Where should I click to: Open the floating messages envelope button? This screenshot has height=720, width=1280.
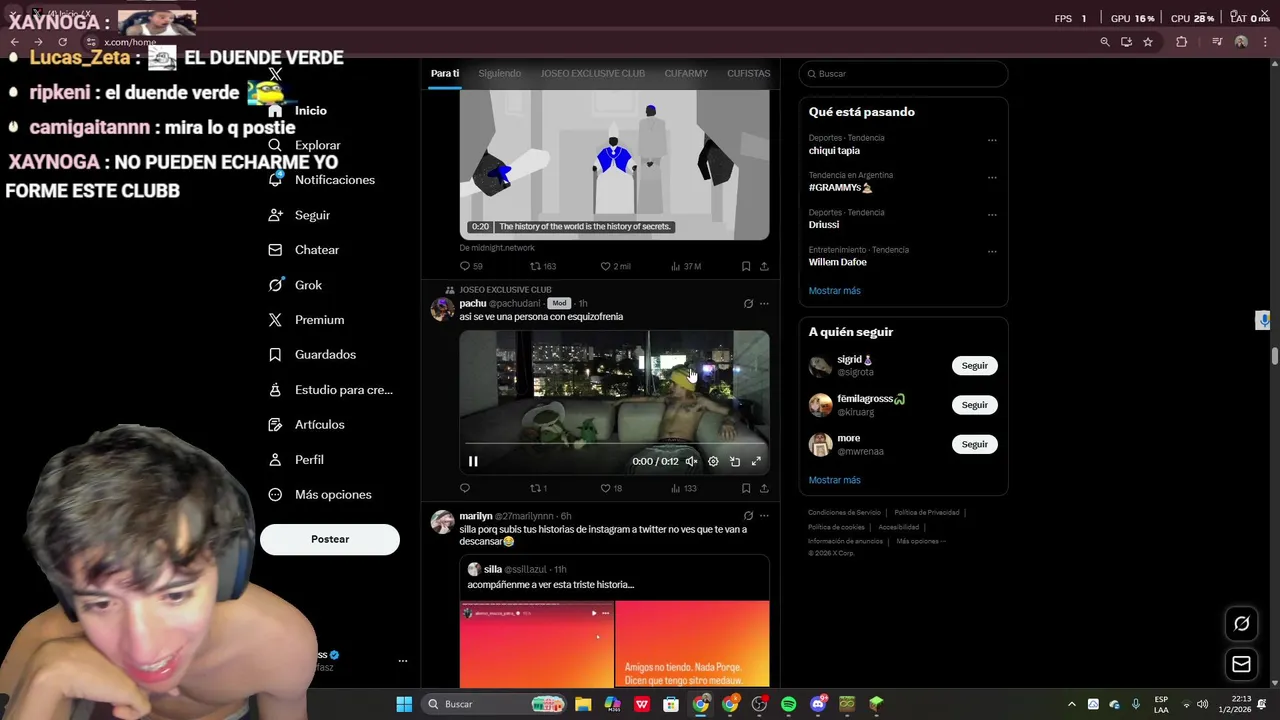[x=1241, y=664]
